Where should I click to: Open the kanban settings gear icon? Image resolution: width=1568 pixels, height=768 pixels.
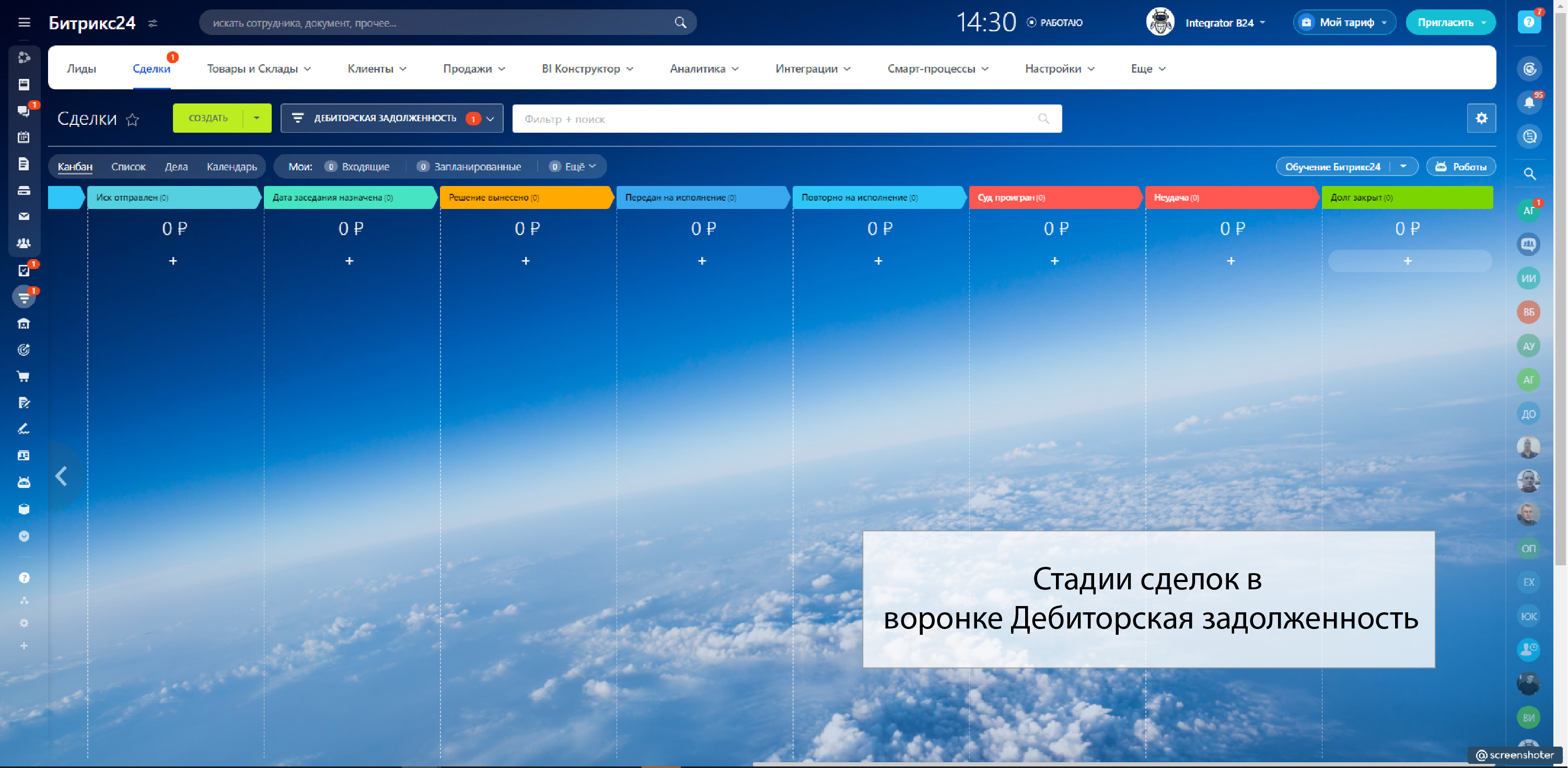pyautogui.click(x=1481, y=118)
